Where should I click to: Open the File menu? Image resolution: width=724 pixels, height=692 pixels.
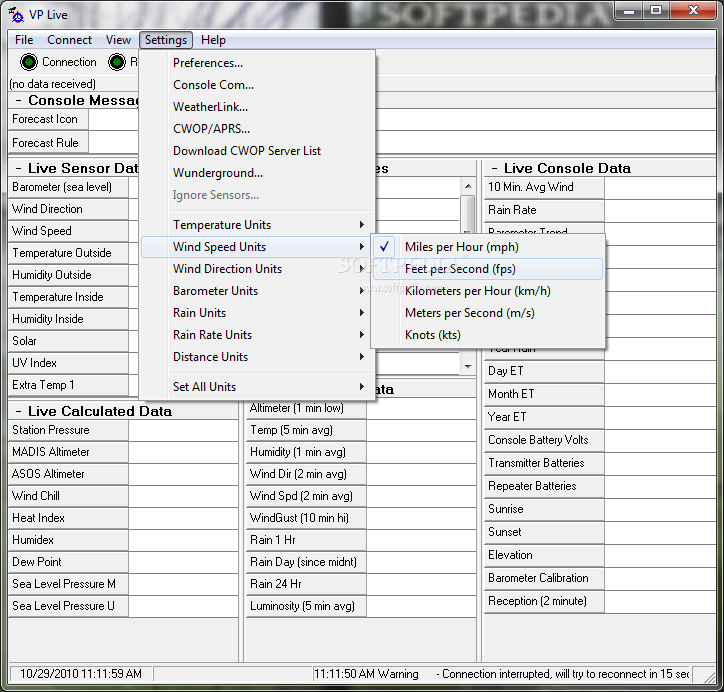pos(24,40)
